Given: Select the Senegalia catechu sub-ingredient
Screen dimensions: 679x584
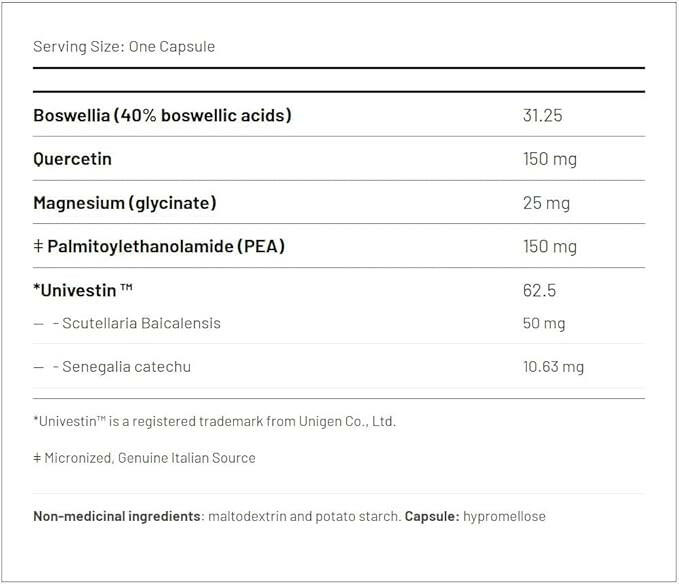Looking at the screenshot, I should pyautogui.click(x=126, y=367).
